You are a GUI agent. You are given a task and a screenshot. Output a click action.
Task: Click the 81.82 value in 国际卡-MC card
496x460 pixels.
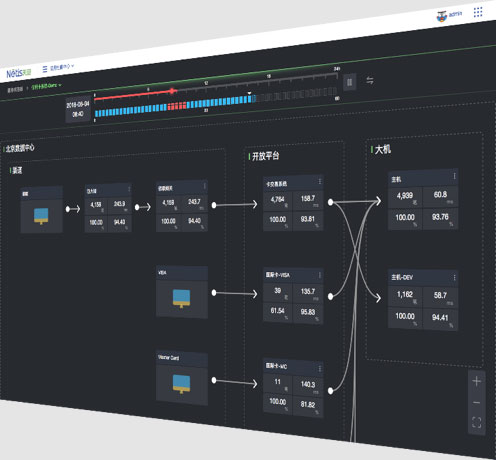(308, 404)
